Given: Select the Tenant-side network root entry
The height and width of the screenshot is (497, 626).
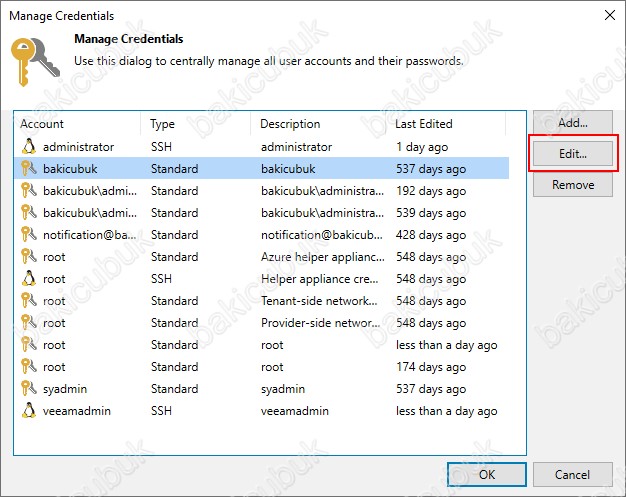Looking at the screenshot, I should pos(261,301).
